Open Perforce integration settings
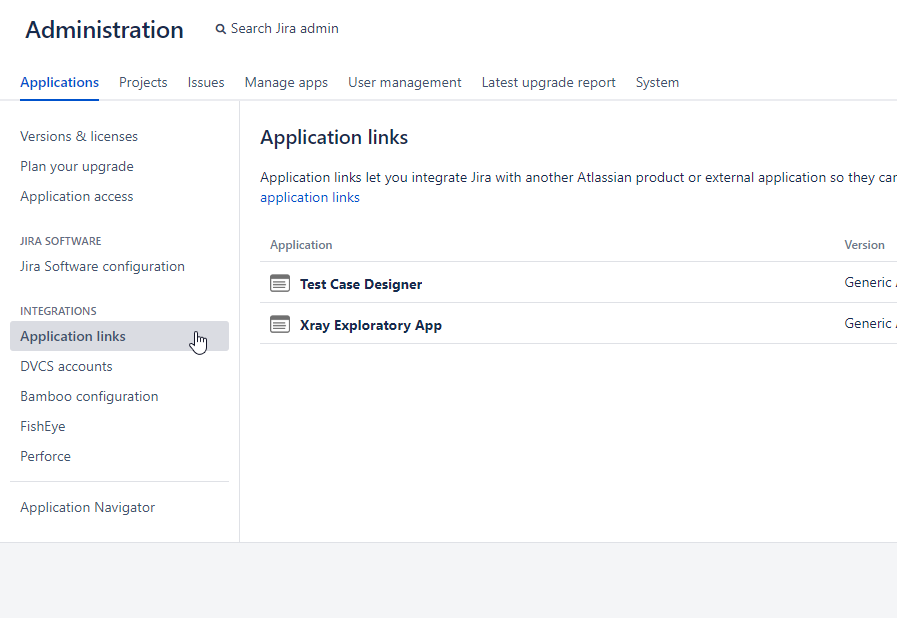897x618 pixels. (46, 456)
